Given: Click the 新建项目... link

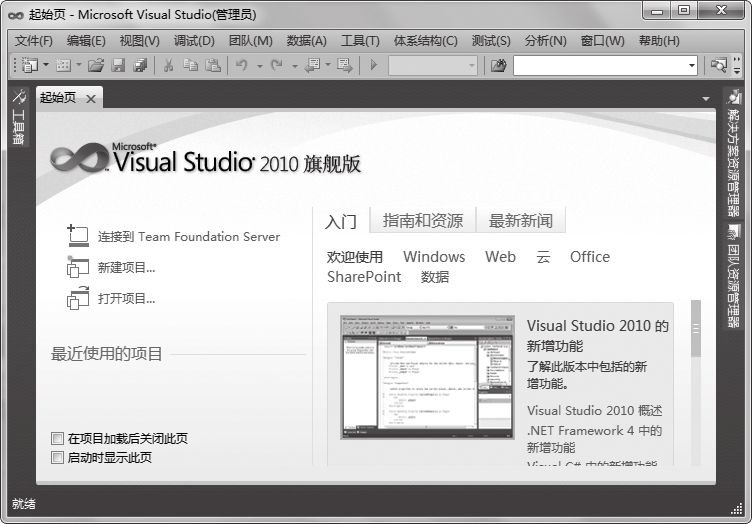Looking at the screenshot, I should point(127,268).
